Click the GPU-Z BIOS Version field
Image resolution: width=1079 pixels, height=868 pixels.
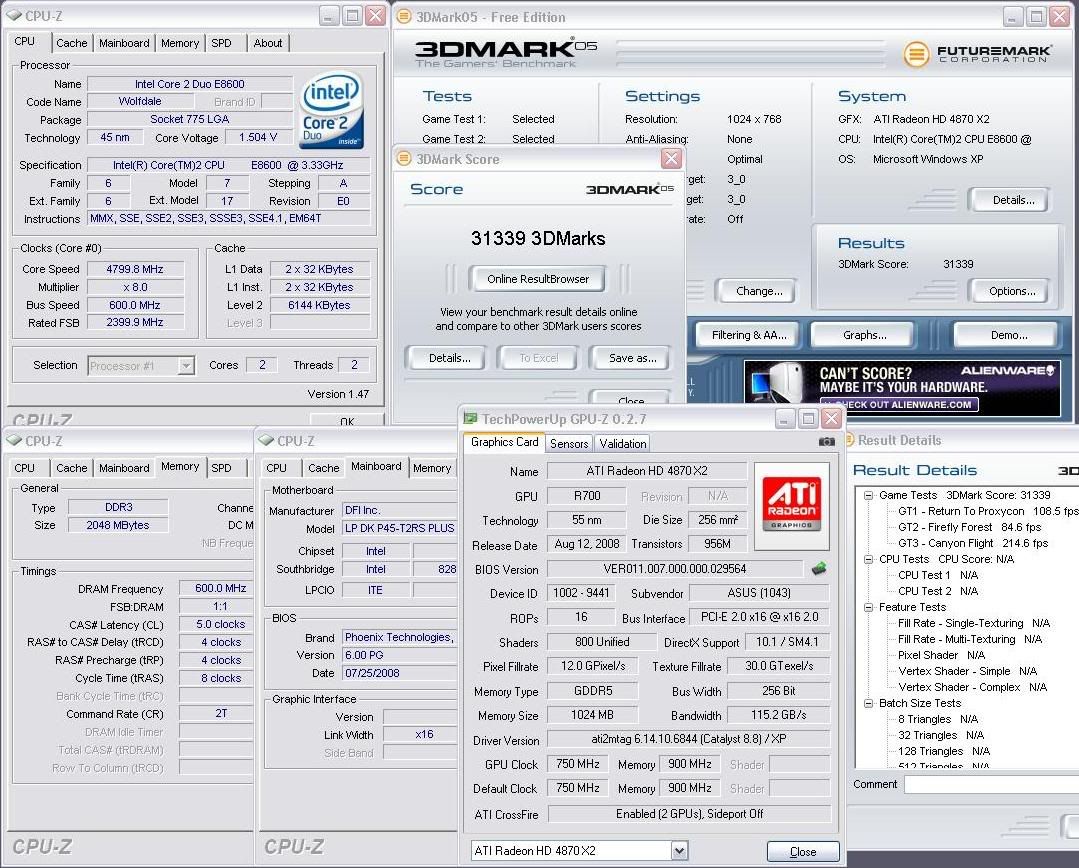[674, 569]
